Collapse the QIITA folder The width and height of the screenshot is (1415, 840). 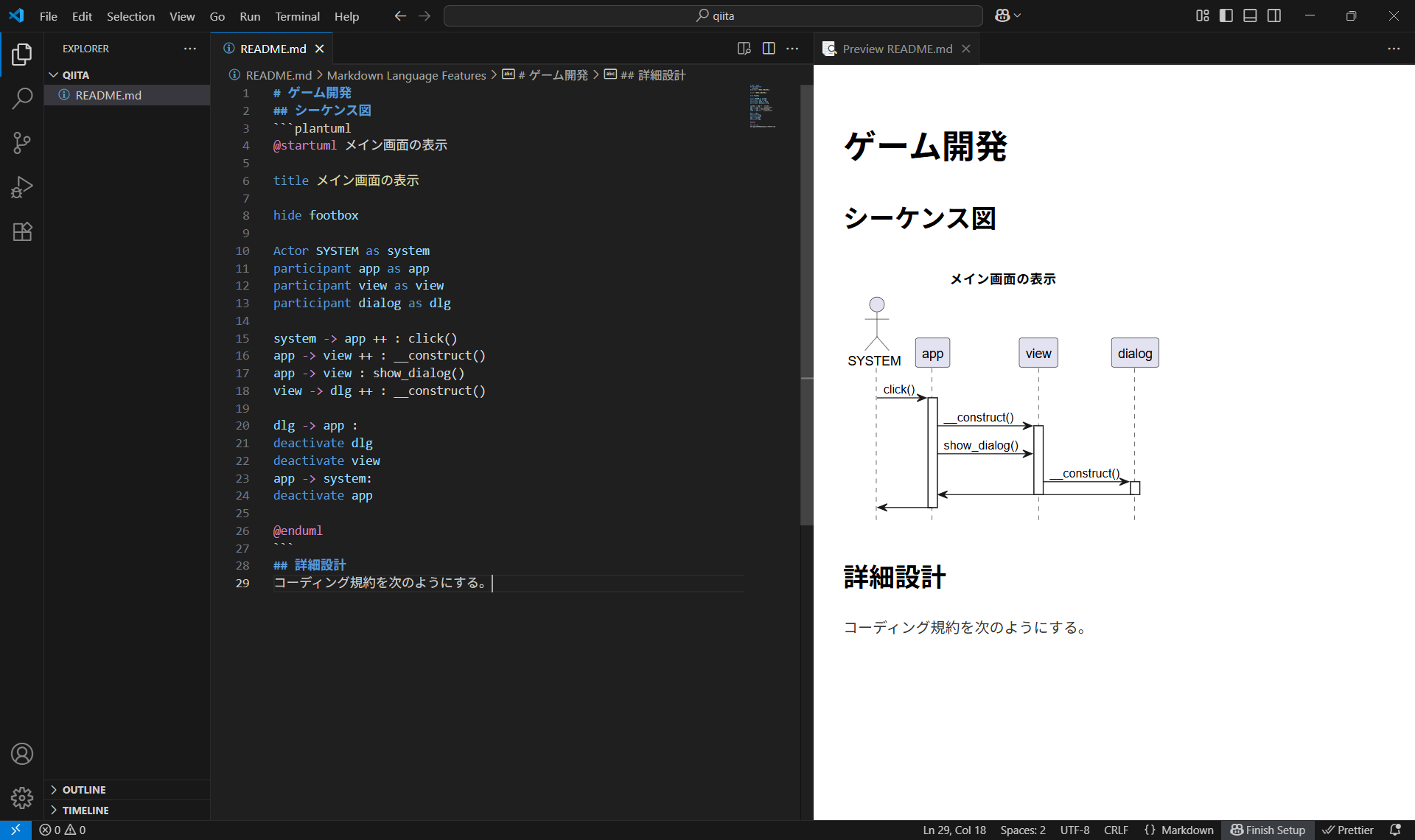tap(75, 75)
